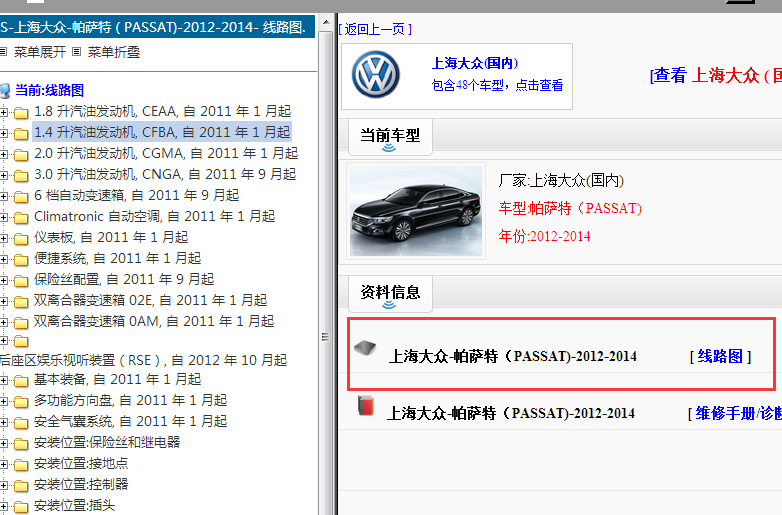The image size is (782, 515).
Task: Click folder icon of 安装位置:接地点
Action: pyautogui.click(x=21, y=465)
